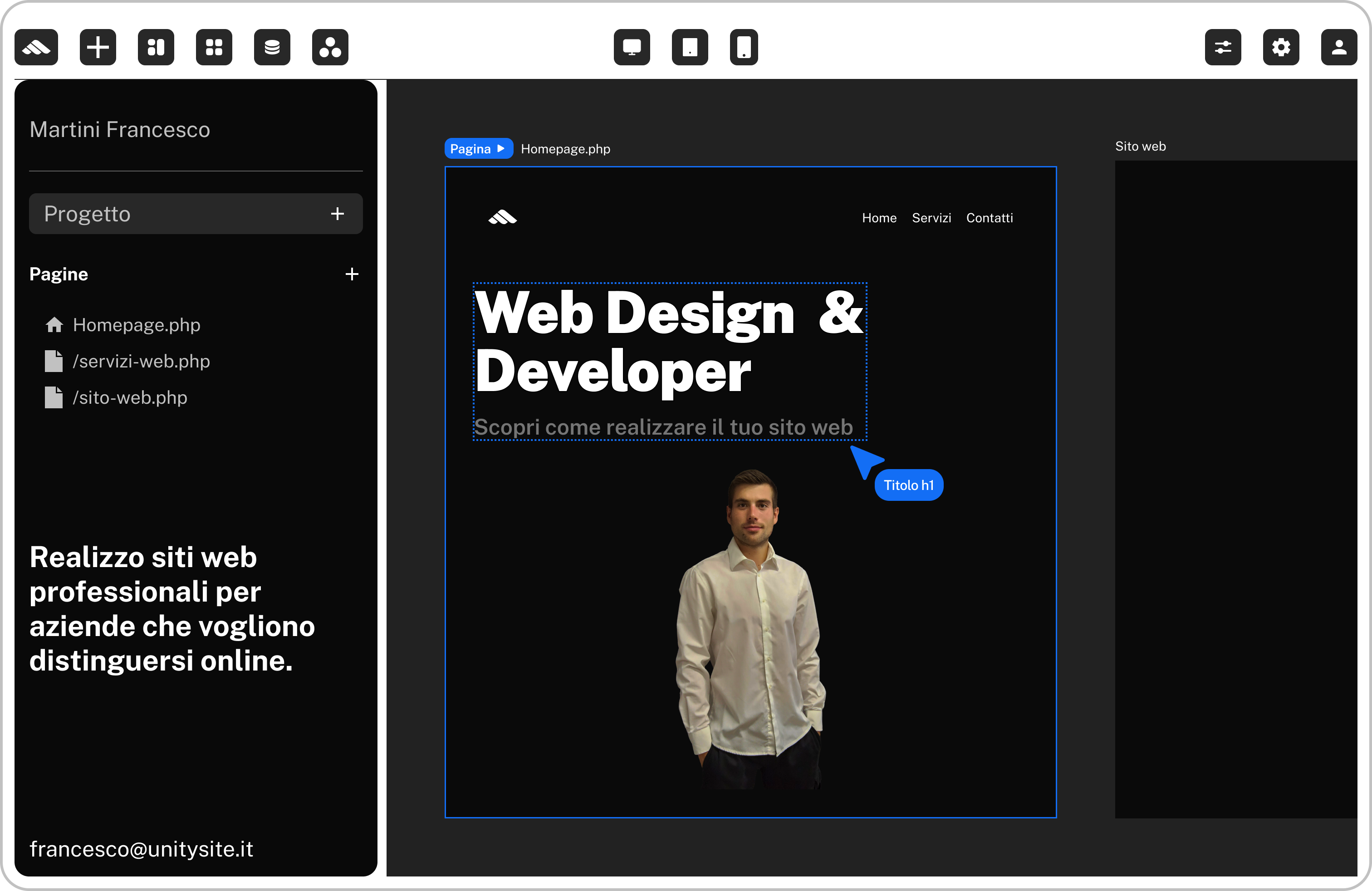Screen dimensions: 1372x891
Task: Open the four-squares grid components icon
Action: (214, 47)
